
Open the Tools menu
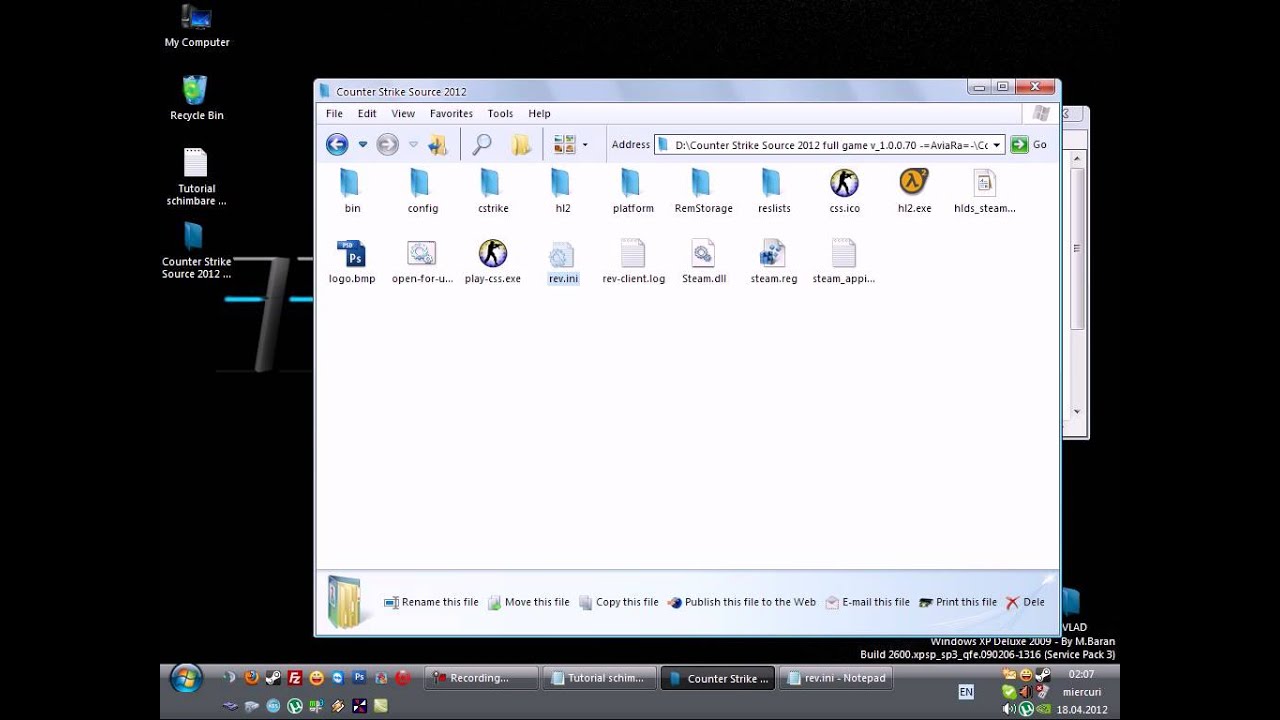pos(500,113)
